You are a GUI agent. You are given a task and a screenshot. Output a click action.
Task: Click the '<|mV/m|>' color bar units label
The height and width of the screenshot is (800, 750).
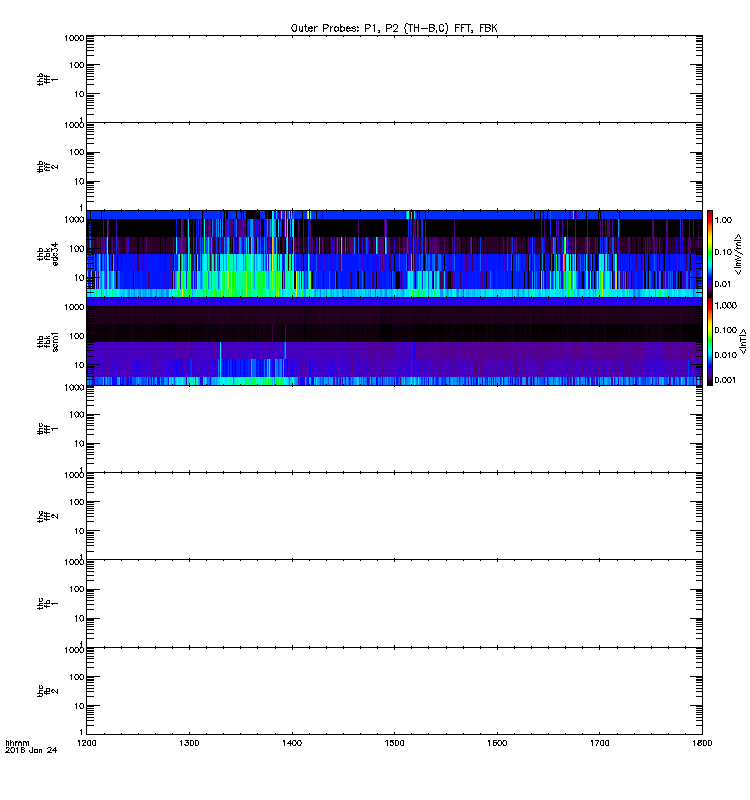738,254
